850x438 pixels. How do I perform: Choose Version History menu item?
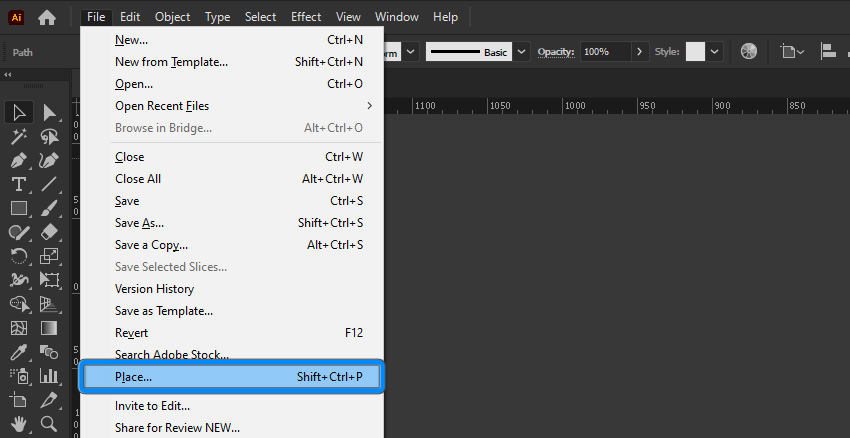point(231,289)
